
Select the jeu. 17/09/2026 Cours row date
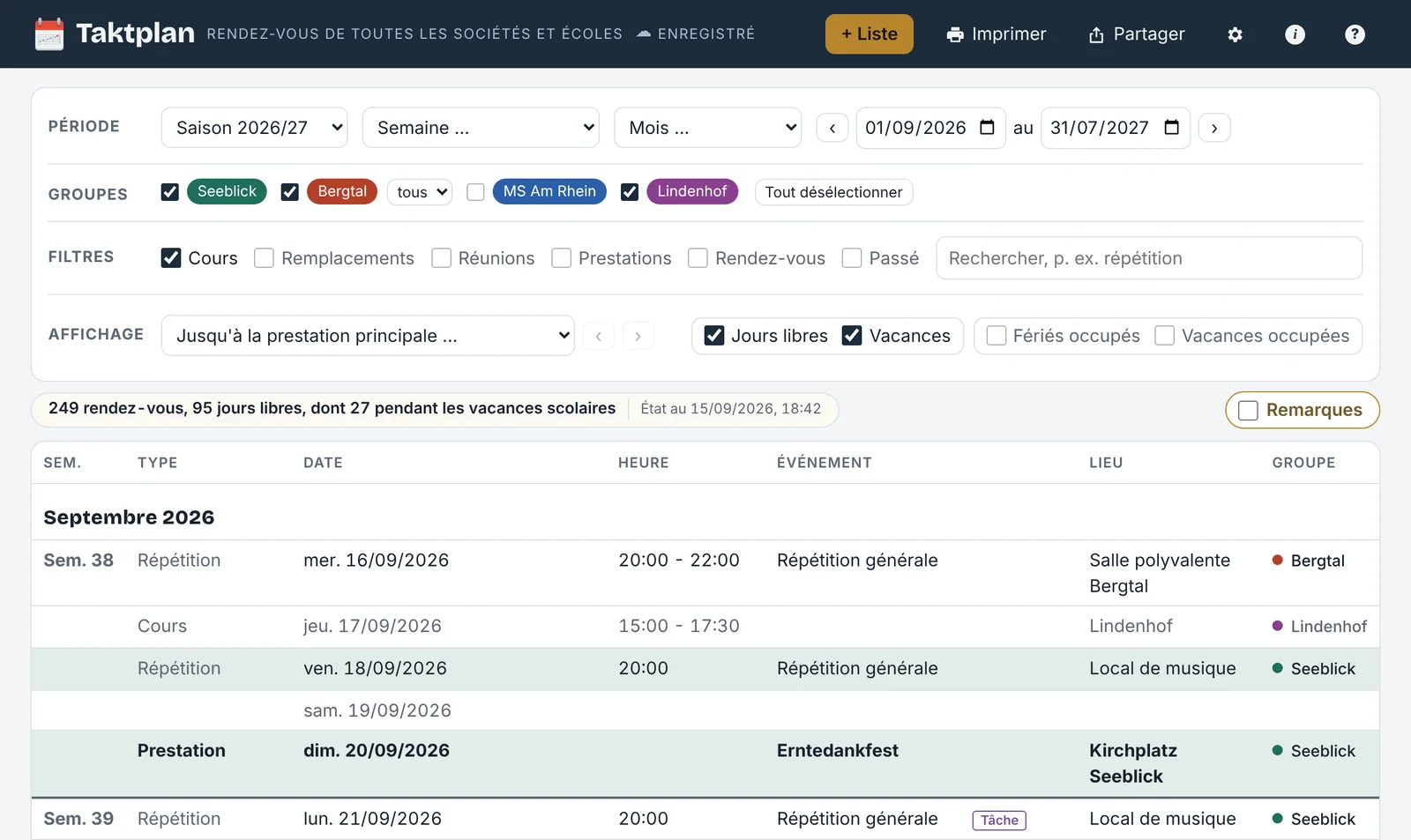[372, 626]
